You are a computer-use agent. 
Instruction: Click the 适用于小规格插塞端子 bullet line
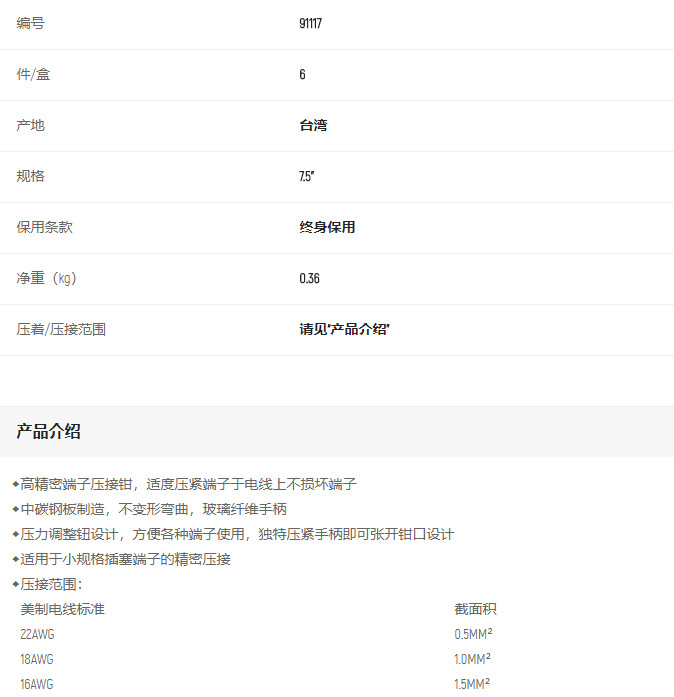pyautogui.click(x=125, y=559)
